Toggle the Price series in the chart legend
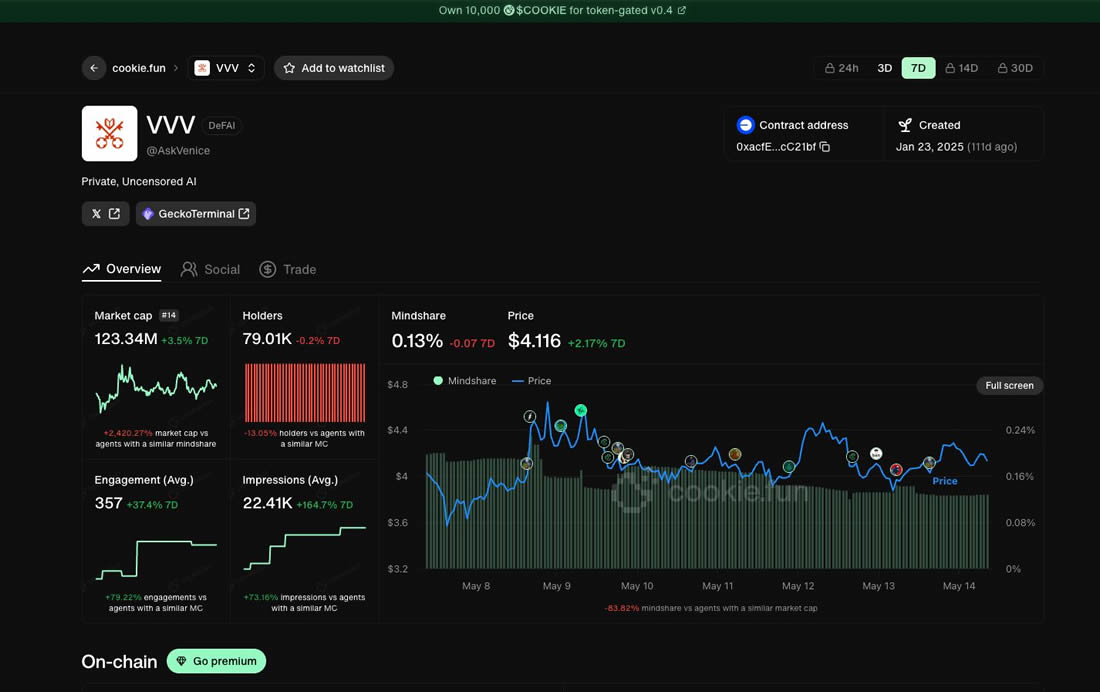This screenshot has height=692, width=1100. coord(532,380)
